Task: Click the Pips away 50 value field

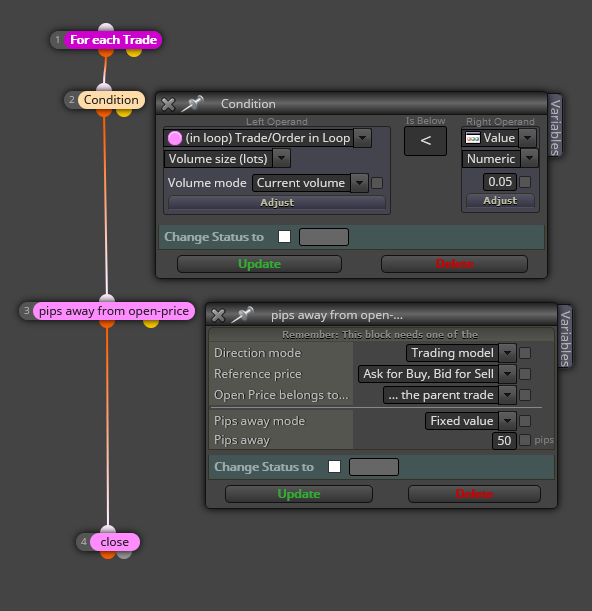Action: pyautogui.click(x=504, y=441)
